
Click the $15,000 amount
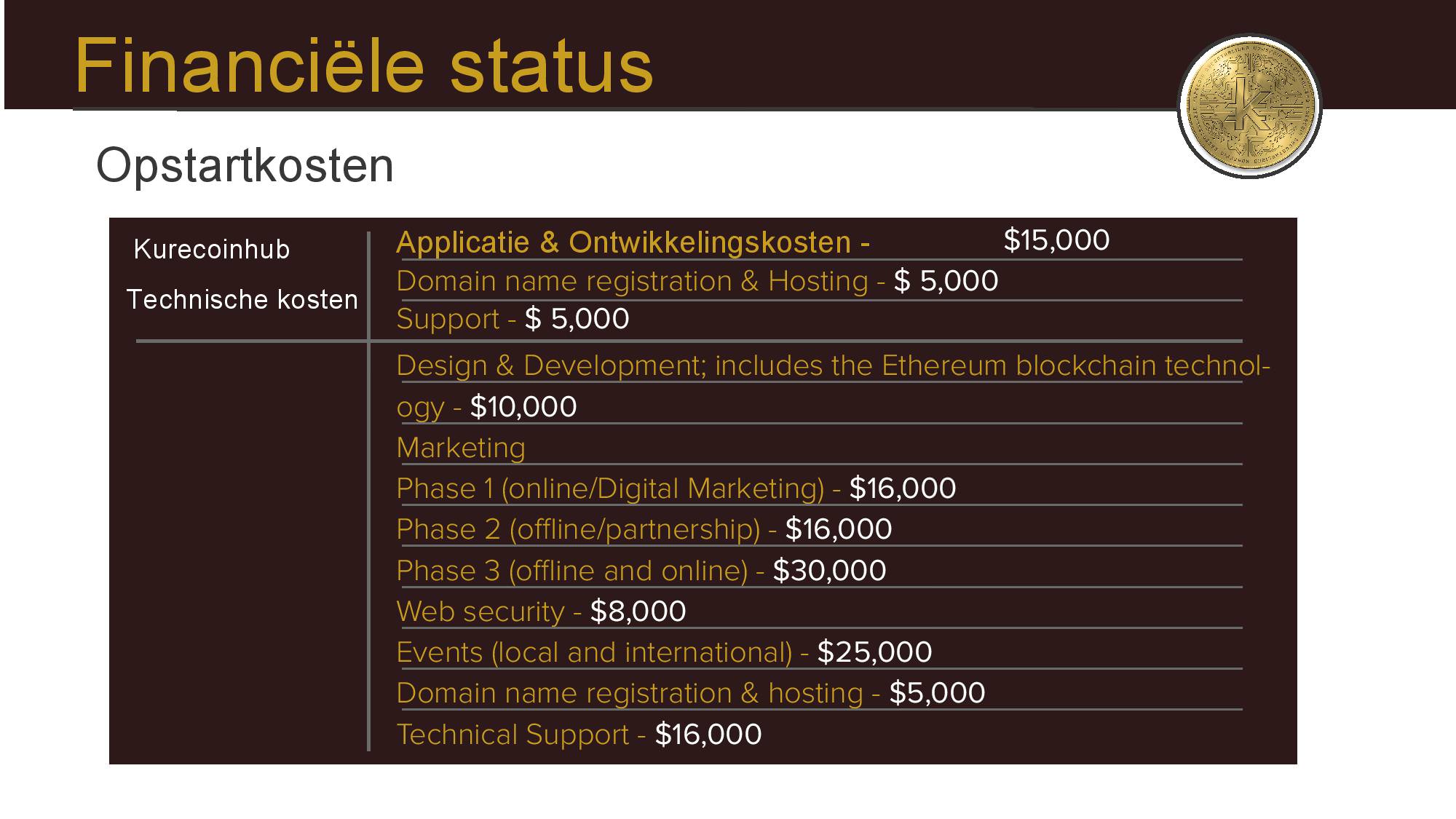tap(1056, 240)
